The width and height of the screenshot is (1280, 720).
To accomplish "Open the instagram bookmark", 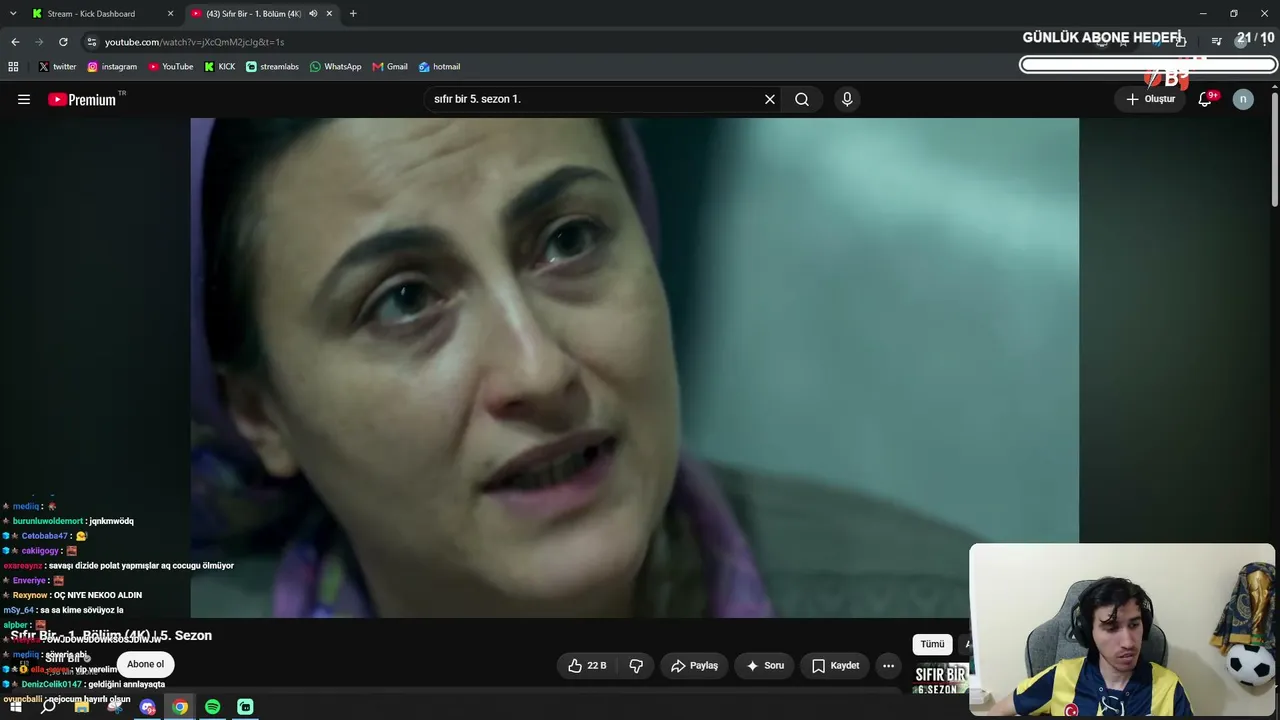I will [112, 67].
